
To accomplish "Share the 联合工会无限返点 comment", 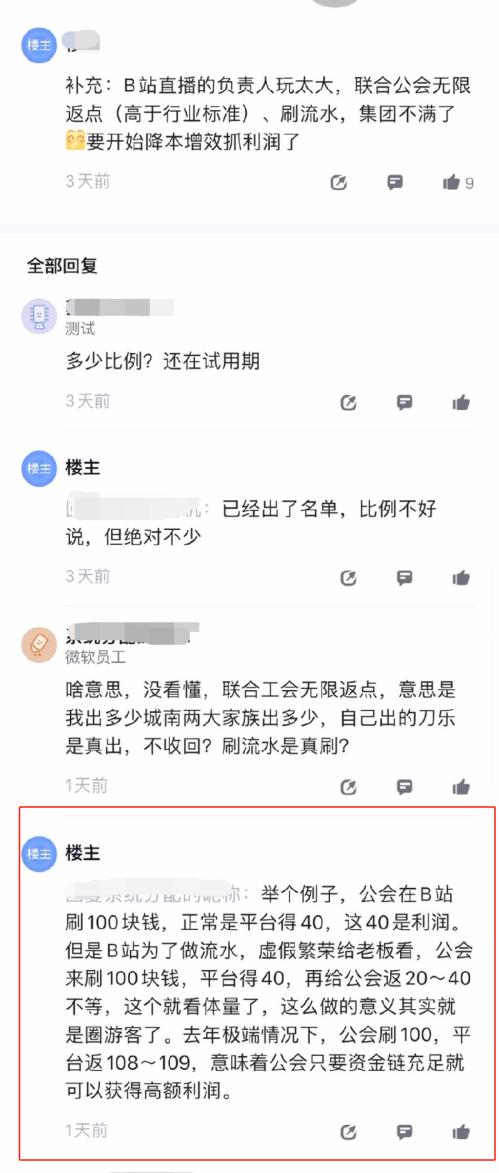I will point(349,787).
